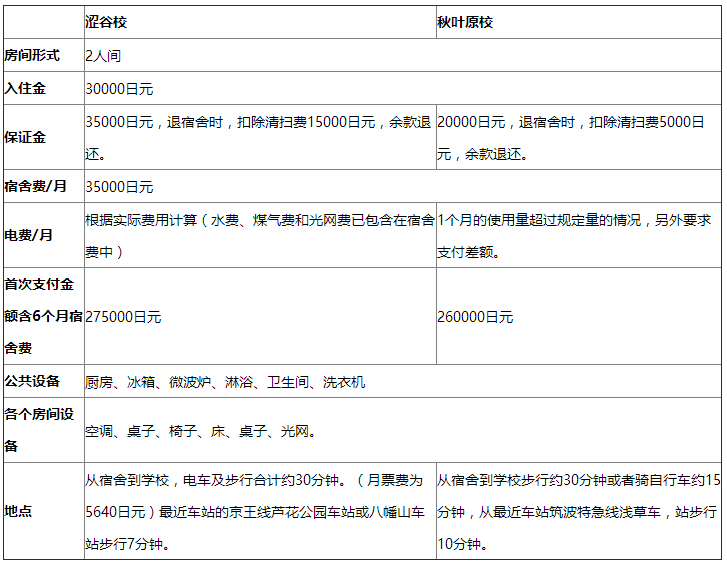Select the 地点 row label
Image resolution: width=727 pixels, height=564 pixels.
pyautogui.click(x=18, y=511)
